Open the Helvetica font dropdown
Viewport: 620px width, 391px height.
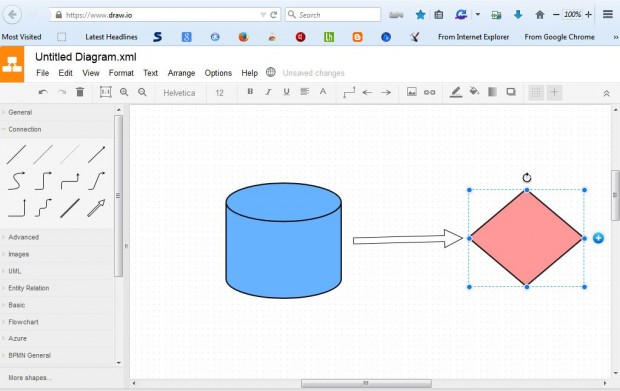(x=179, y=93)
